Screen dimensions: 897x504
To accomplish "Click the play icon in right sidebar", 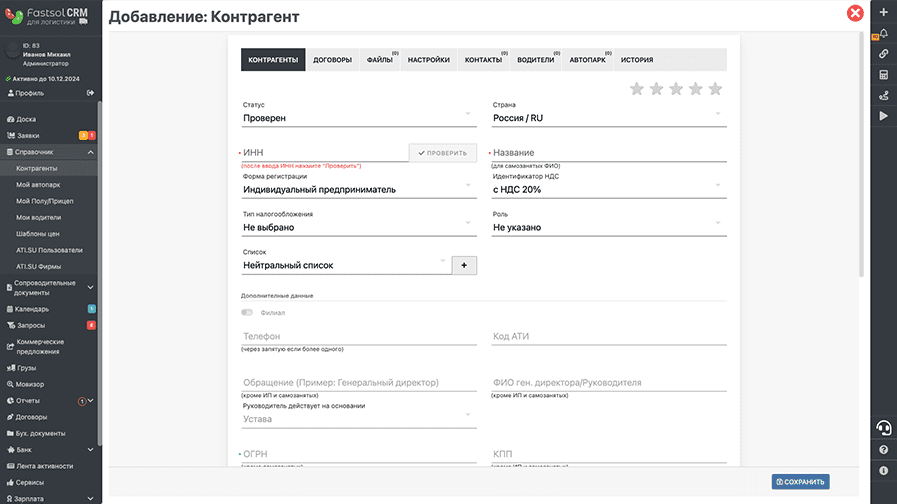I will coord(883,116).
